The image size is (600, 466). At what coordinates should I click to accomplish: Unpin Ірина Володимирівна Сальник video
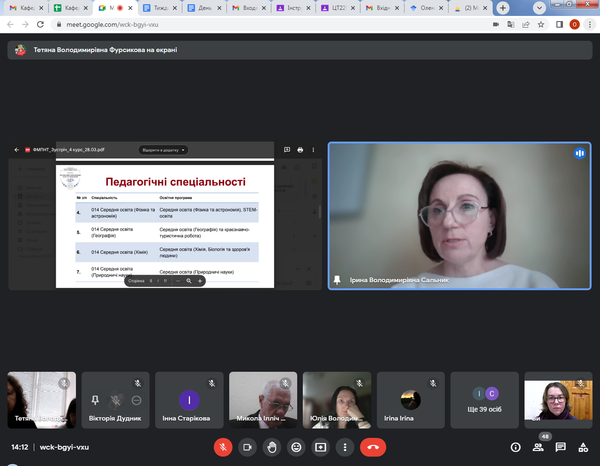[x=338, y=281]
